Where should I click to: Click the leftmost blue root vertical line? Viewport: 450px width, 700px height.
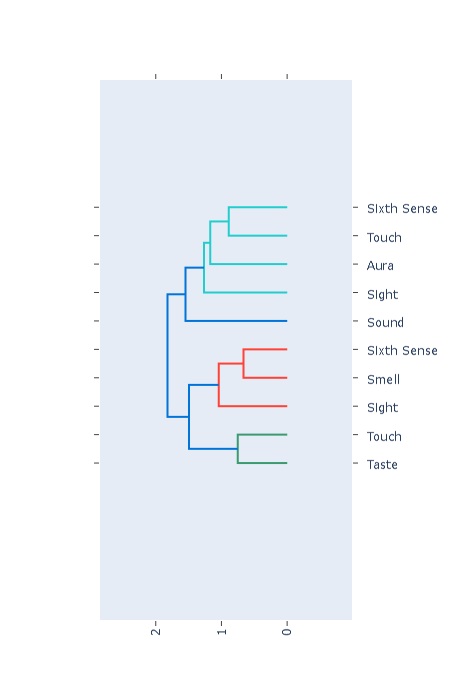pos(167,355)
